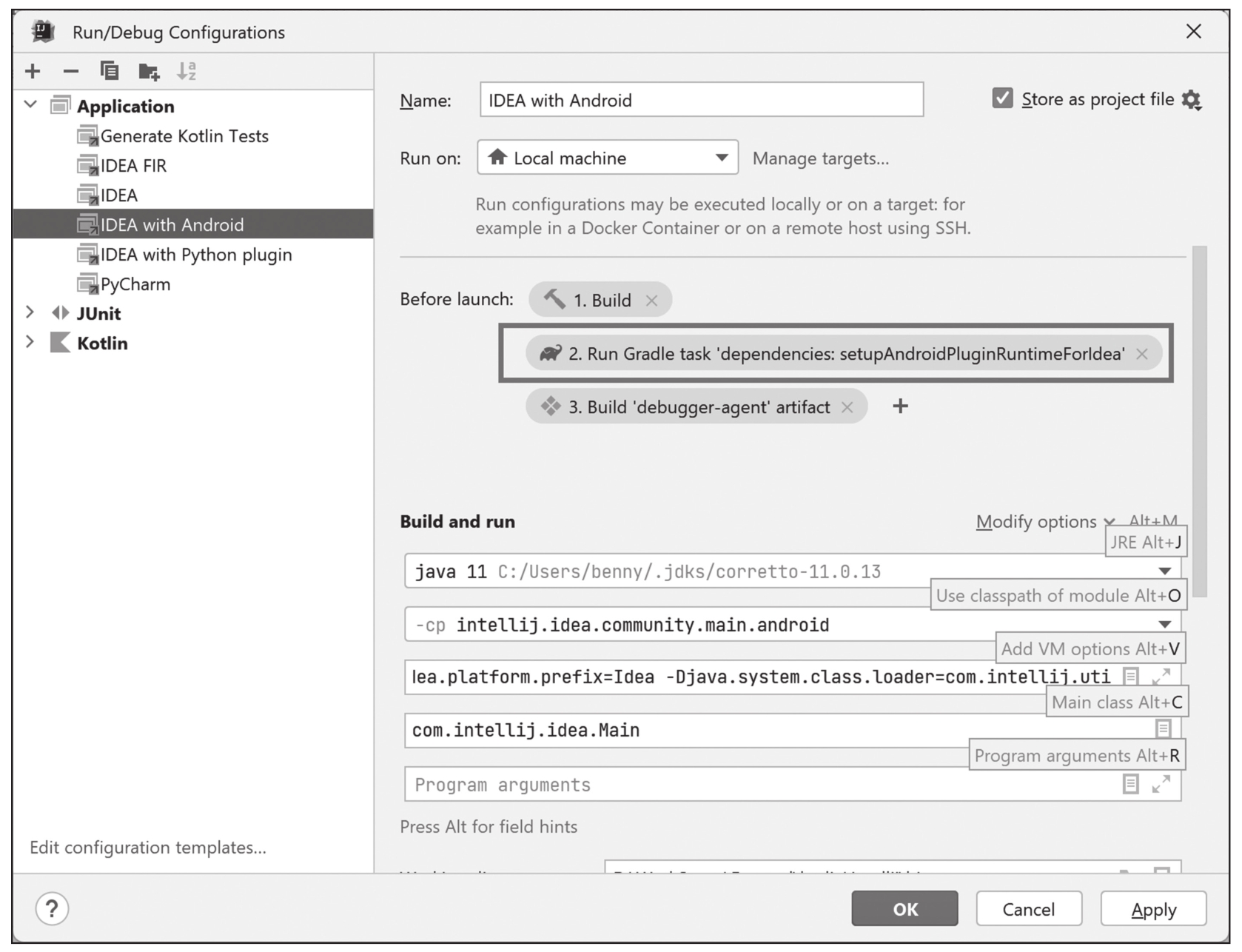Remove the debugger-agent artifact step
Screen dimensions: 1242x952
(x=847, y=407)
